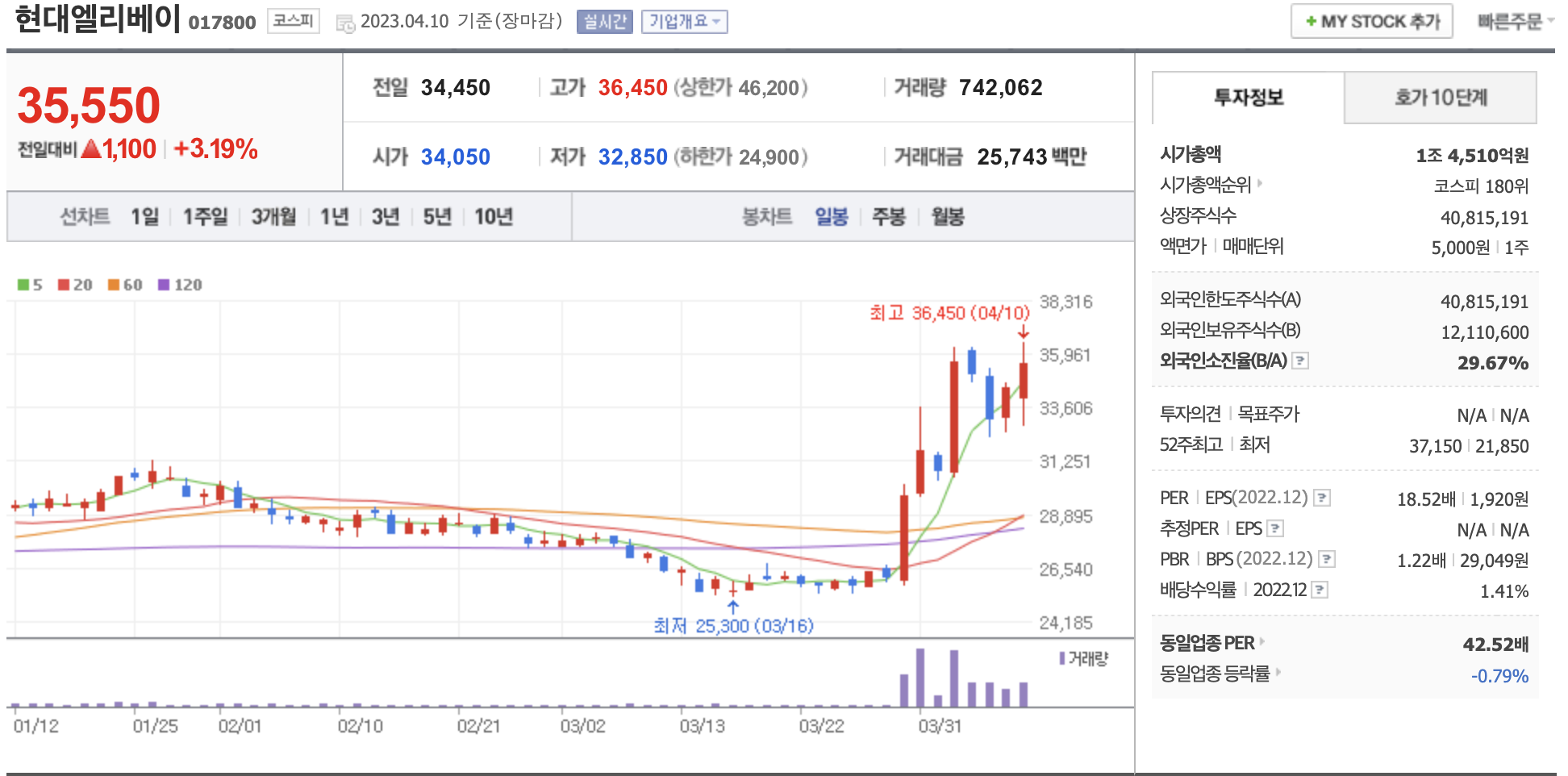The image size is (1568, 776).
Task: Switch to the 호가10단계 tab
Action: (x=1440, y=98)
